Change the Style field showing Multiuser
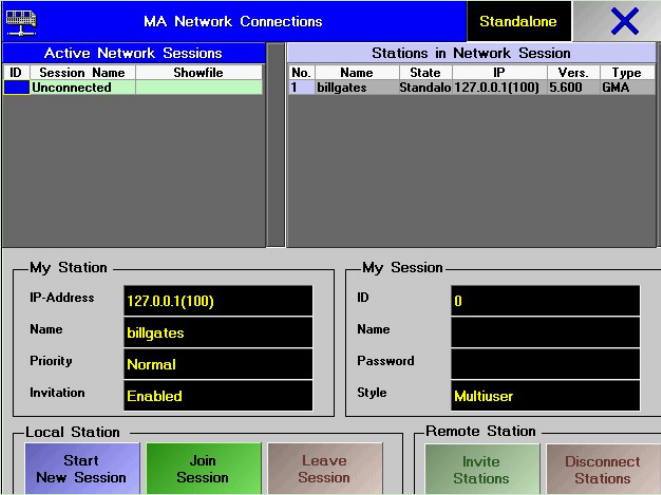The image size is (661, 495). 545,396
